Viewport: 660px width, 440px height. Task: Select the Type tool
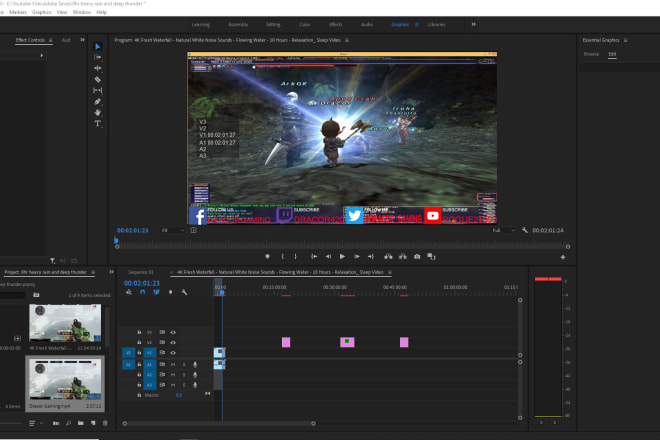point(98,123)
